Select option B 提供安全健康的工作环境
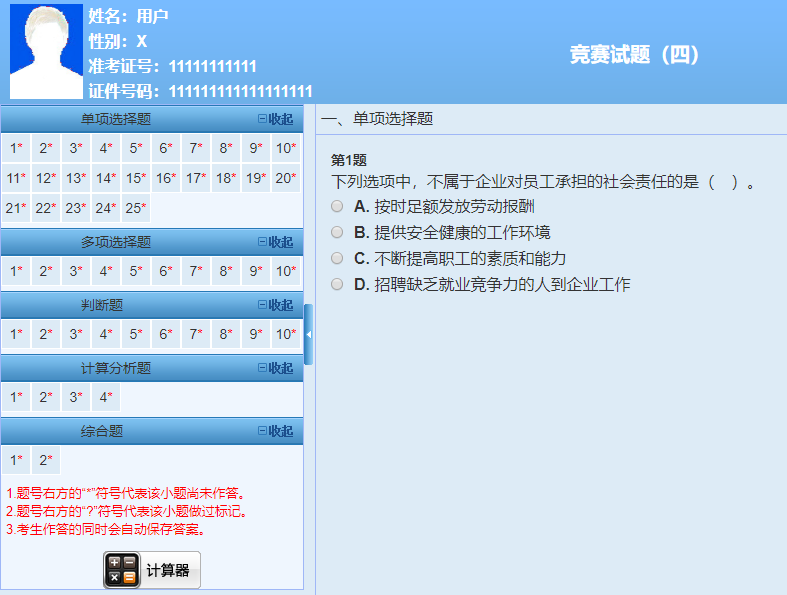The width and height of the screenshot is (787, 595). tap(337, 232)
